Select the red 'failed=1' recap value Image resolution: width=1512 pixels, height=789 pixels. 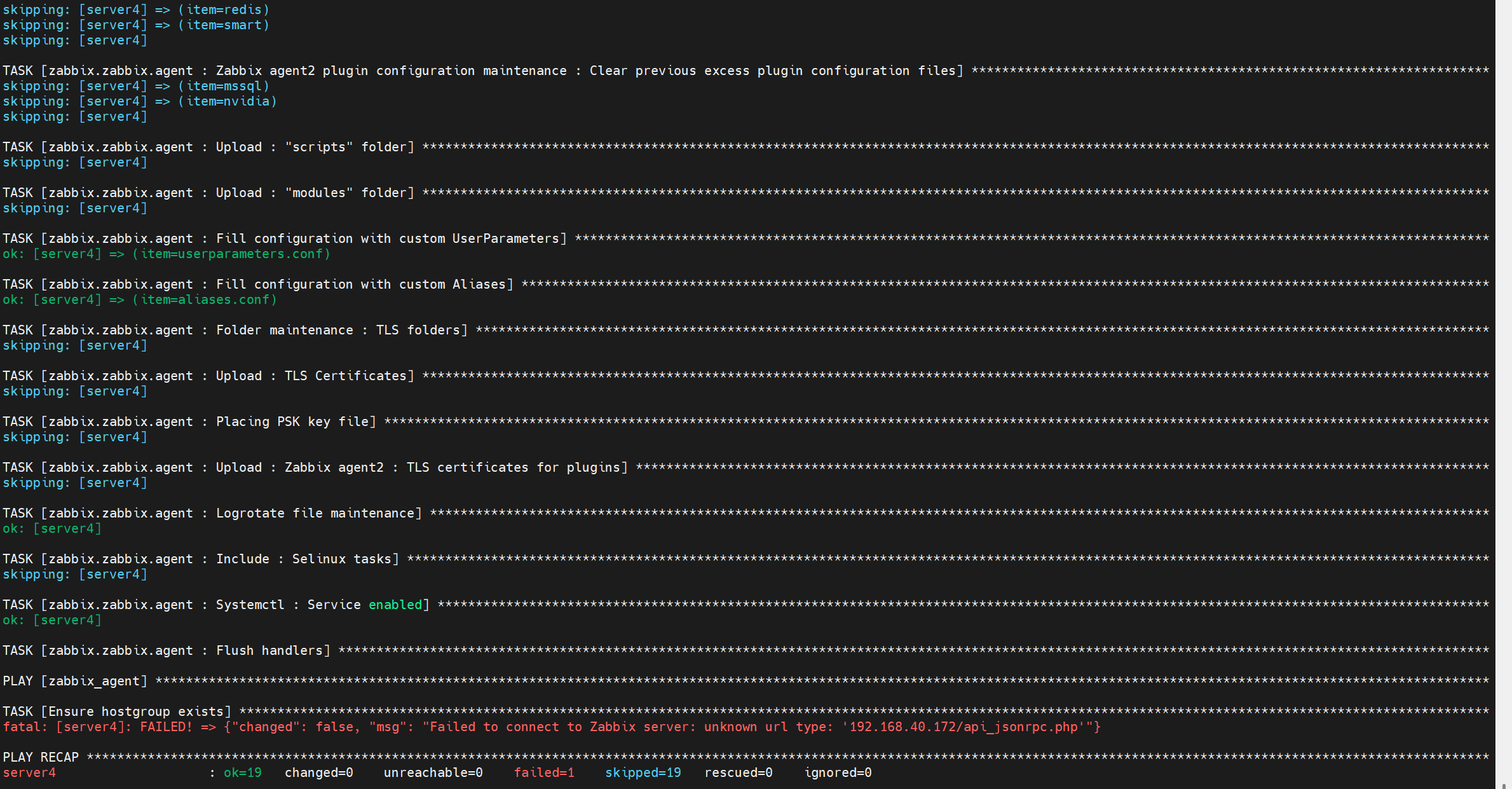[544, 772]
